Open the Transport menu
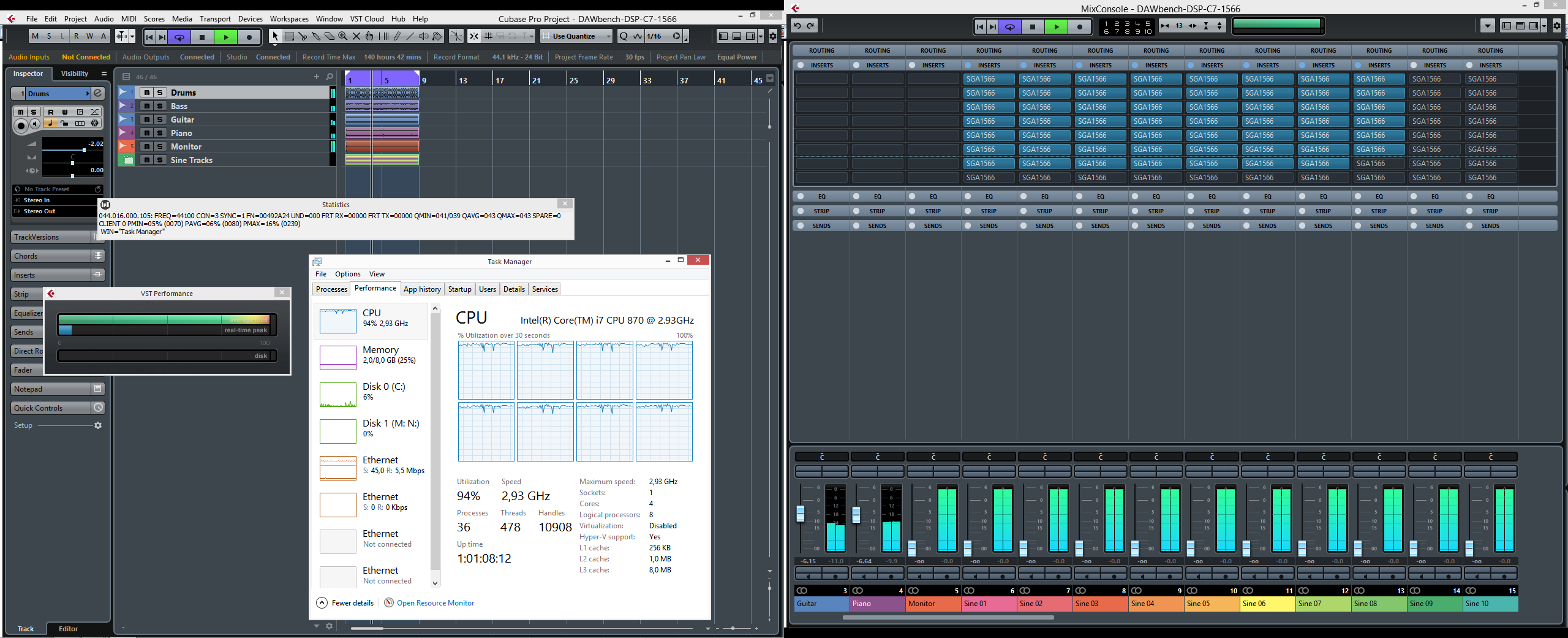 point(215,19)
